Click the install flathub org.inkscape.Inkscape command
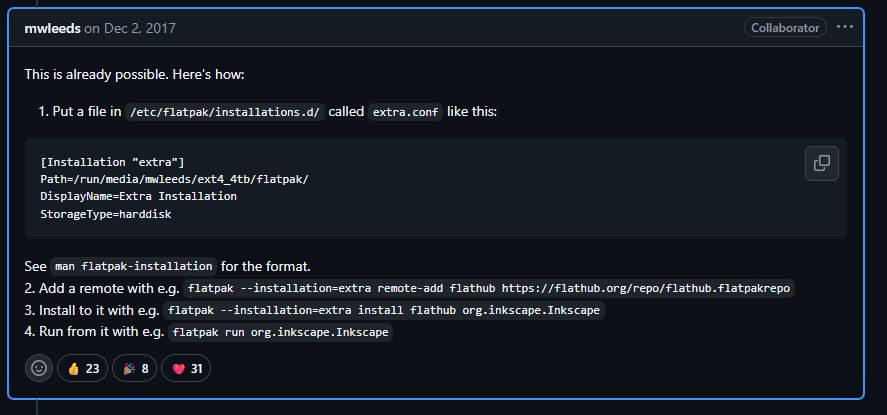This screenshot has width=887, height=415. tap(384, 310)
